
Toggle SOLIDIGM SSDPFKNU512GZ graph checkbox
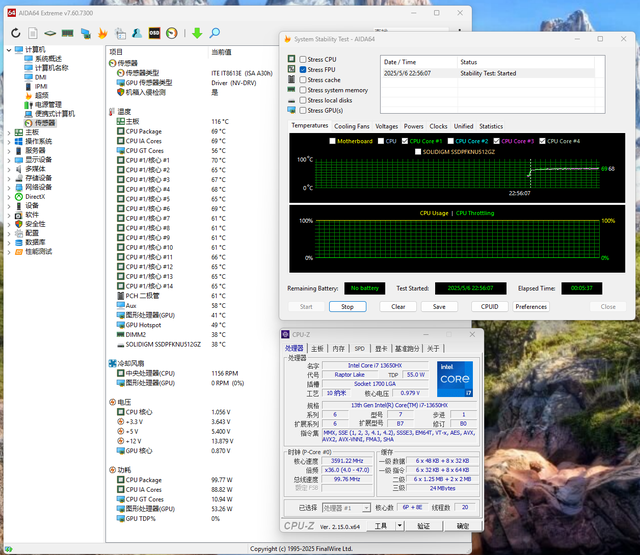click(418, 152)
